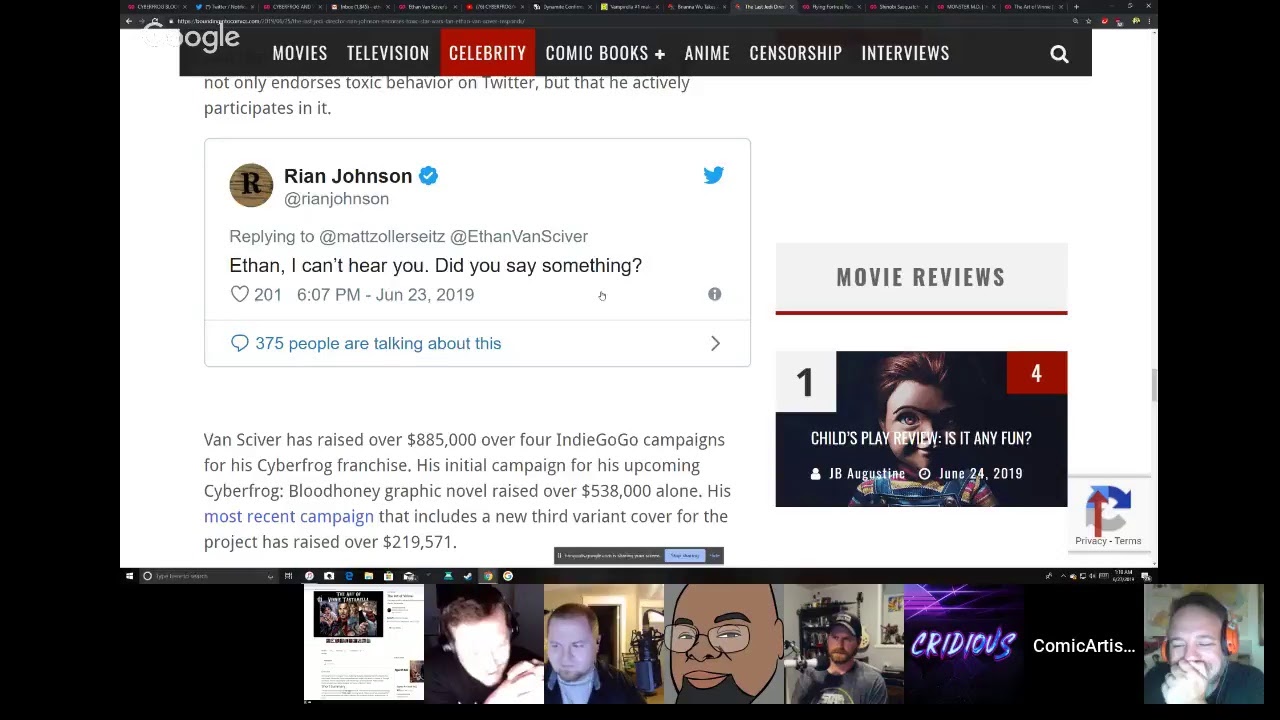
Task: Click the Twitter bird icon on tweet
Action: [x=713, y=176]
